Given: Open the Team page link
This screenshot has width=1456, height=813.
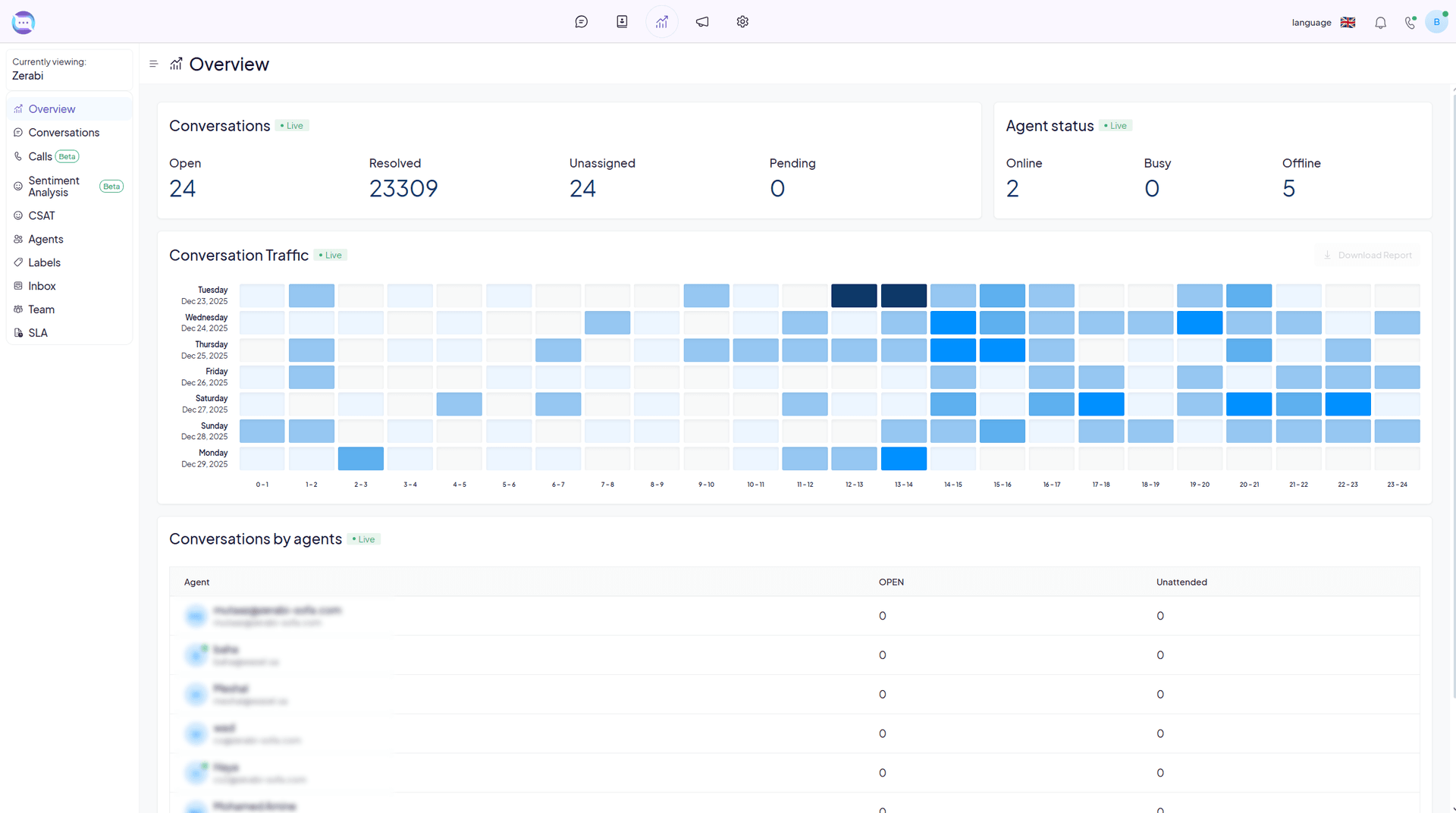Looking at the screenshot, I should tap(42, 309).
